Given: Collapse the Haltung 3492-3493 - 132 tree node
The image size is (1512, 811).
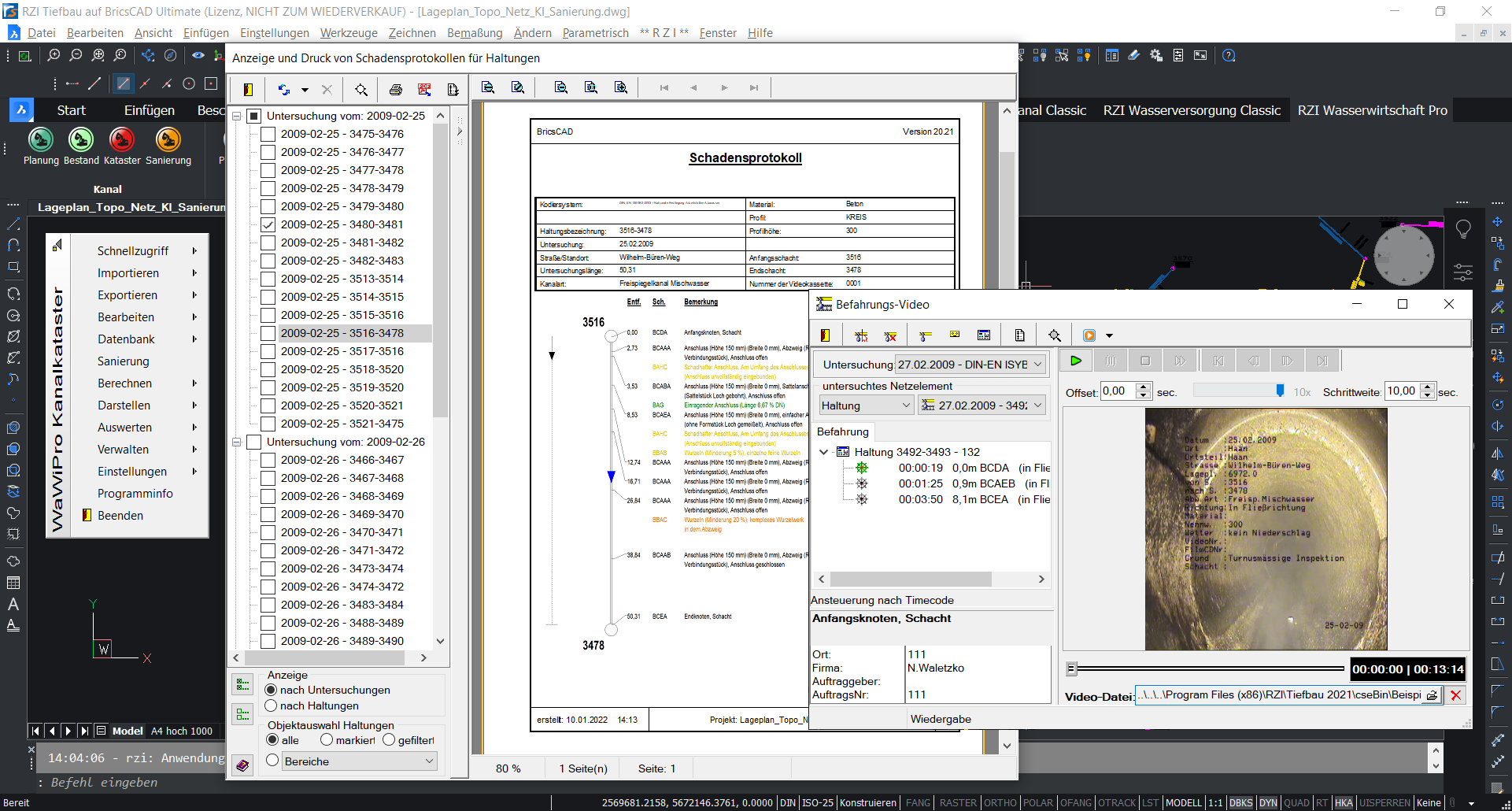Looking at the screenshot, I should (x=824, y=452).
